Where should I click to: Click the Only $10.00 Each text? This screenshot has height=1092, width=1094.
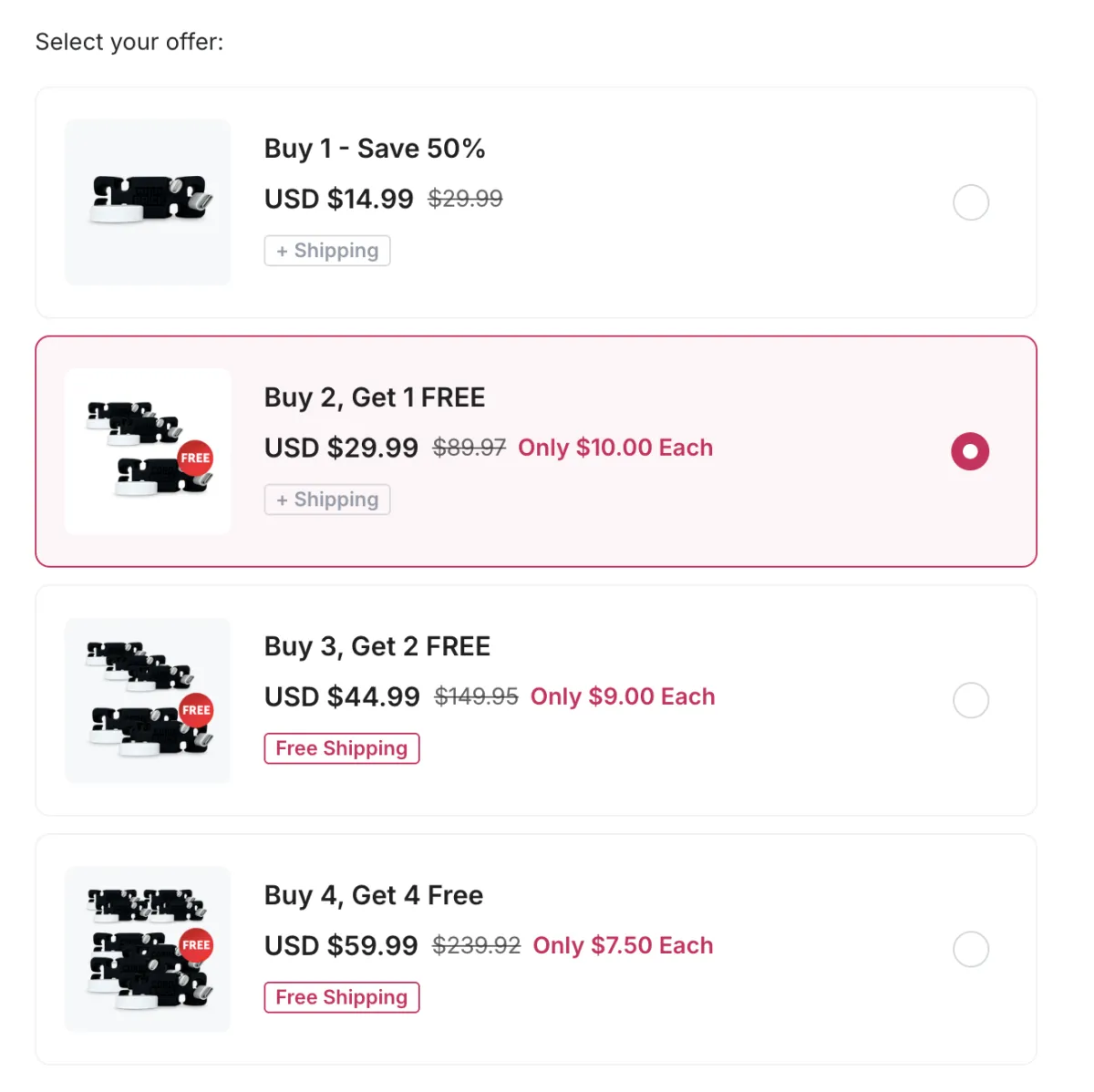pos(615,448)
